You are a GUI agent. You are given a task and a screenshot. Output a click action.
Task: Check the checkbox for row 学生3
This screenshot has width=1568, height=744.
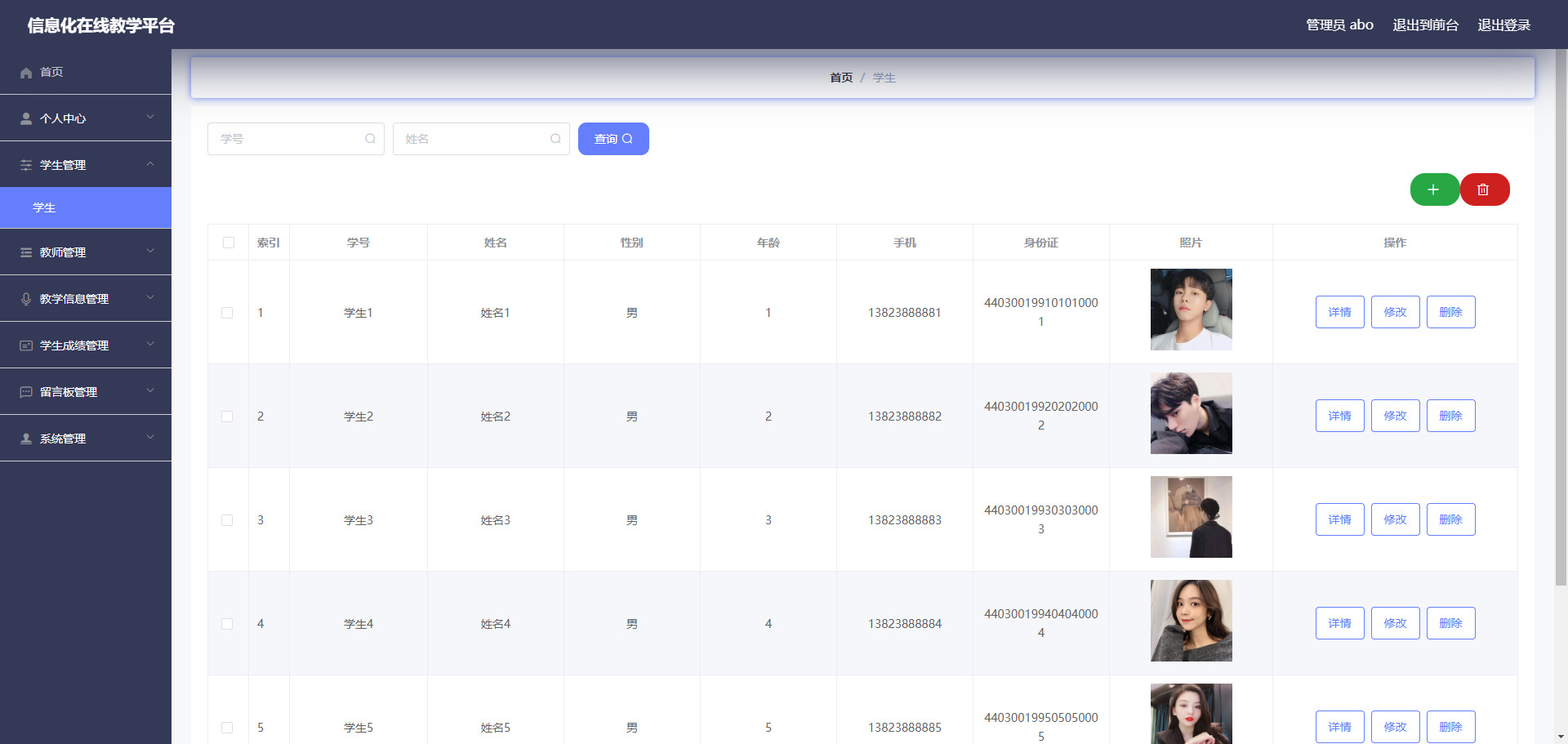pos(227,520)
